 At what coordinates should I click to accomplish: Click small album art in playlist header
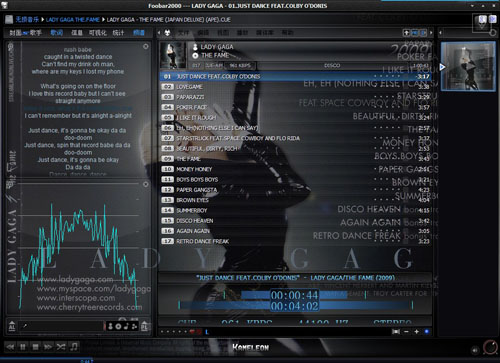click(173, 55)
